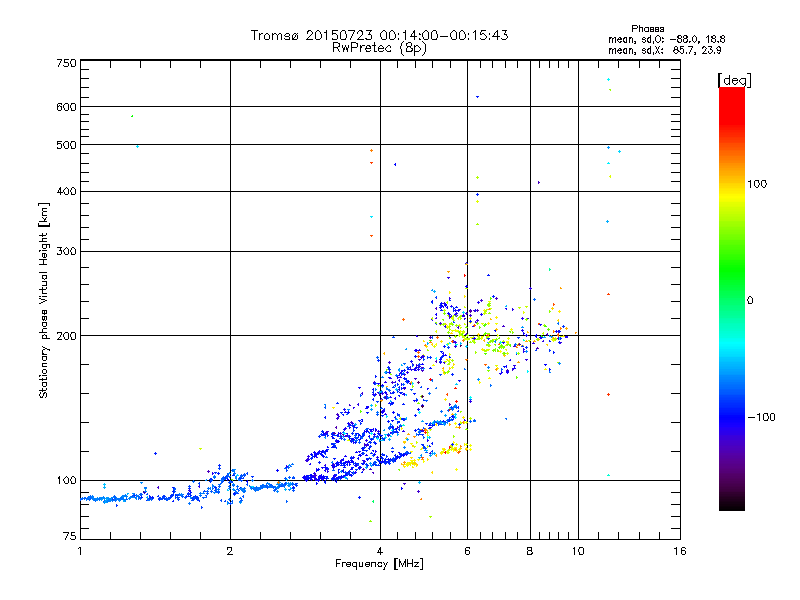800x600 pixels.
Task: Click the 'Phases' header text
Action: 647,29
